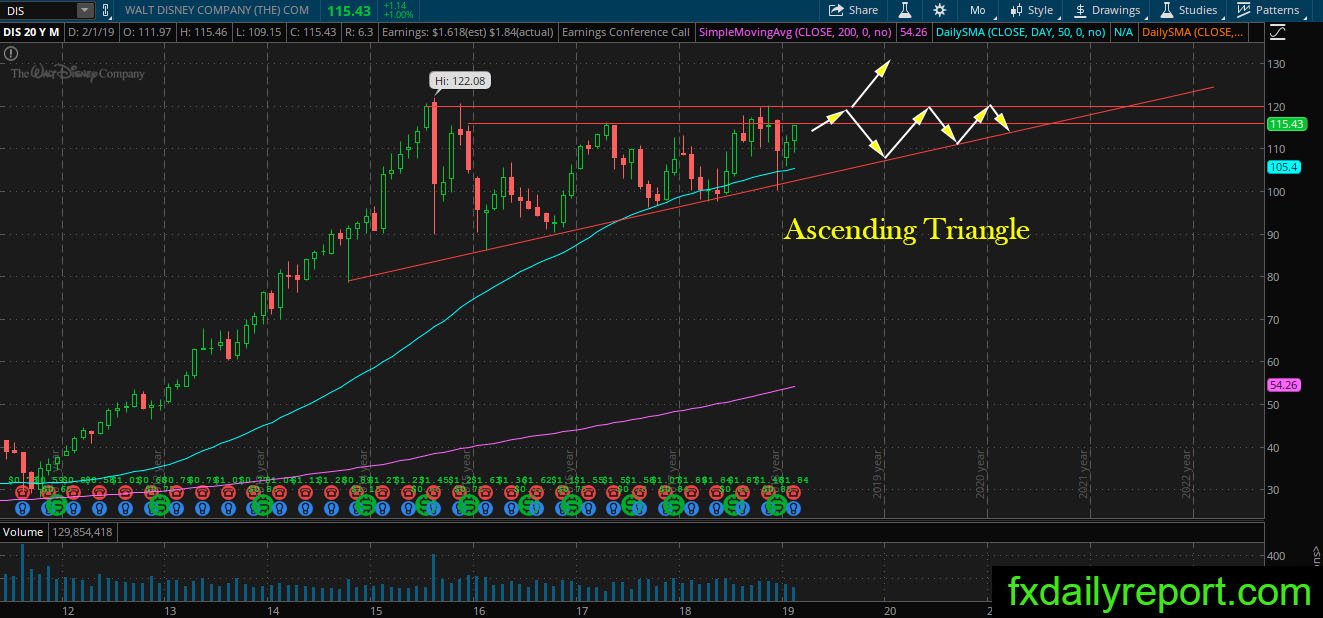1323x618 pixels.
Task: Click the 400 volume axis label
Action: pyautogui.click(x=1276, y=555)
